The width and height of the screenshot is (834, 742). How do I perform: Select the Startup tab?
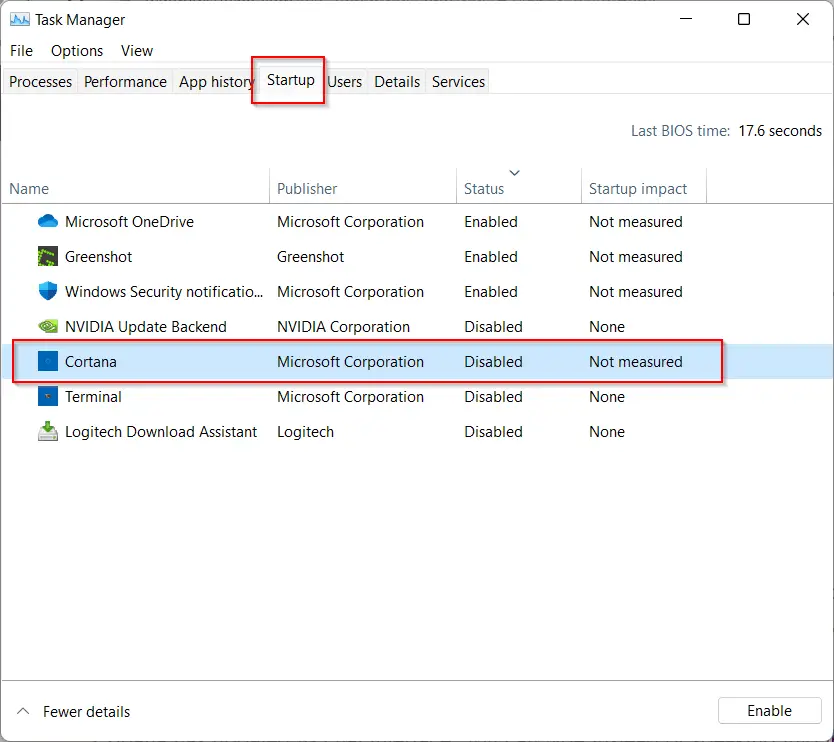click(x=290, y=80)
